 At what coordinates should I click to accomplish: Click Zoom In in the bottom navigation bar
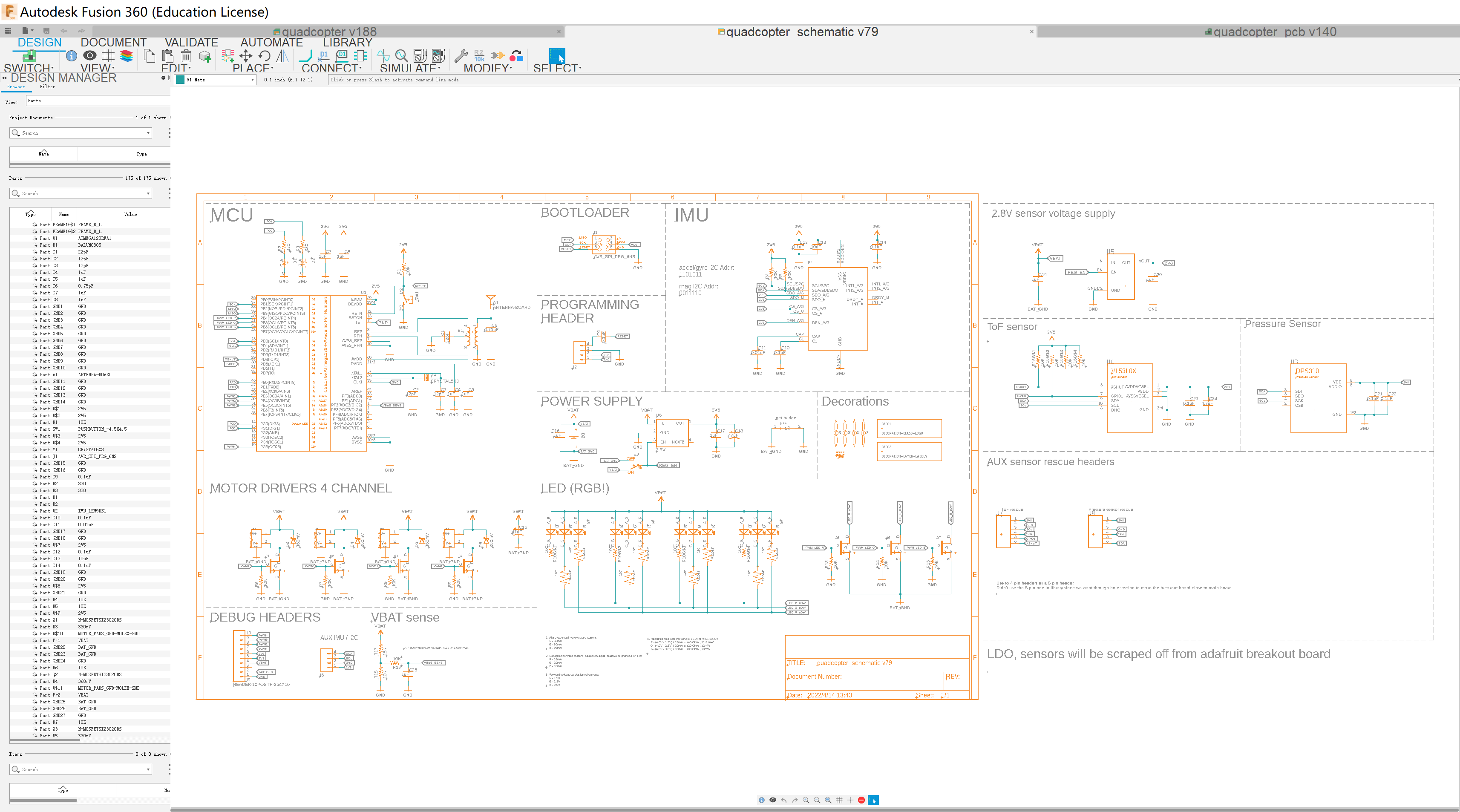pos(806,800)
